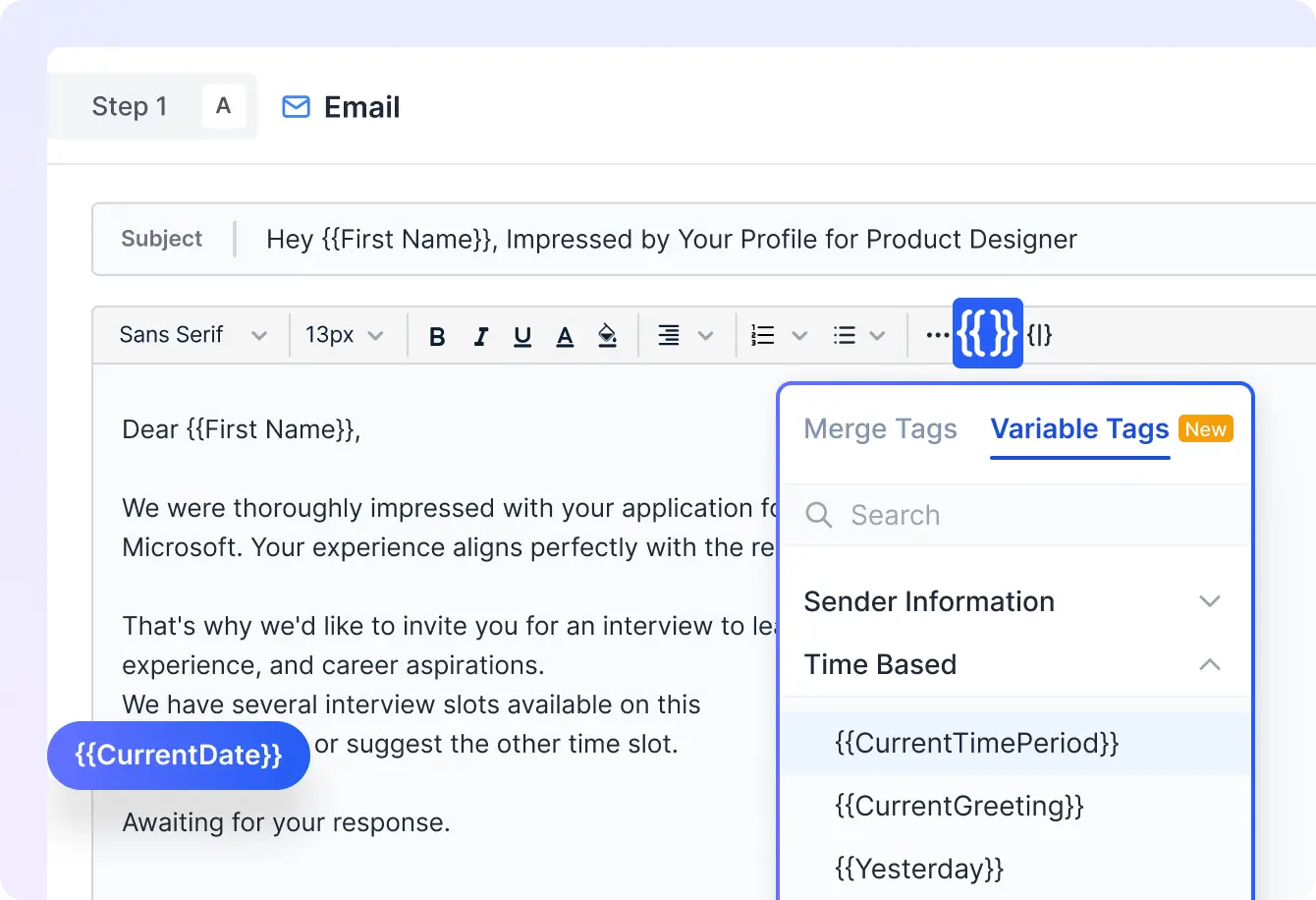
Task: Select the spintax {|} icon
Action: pyautogui.click(x=1040, y=334)
